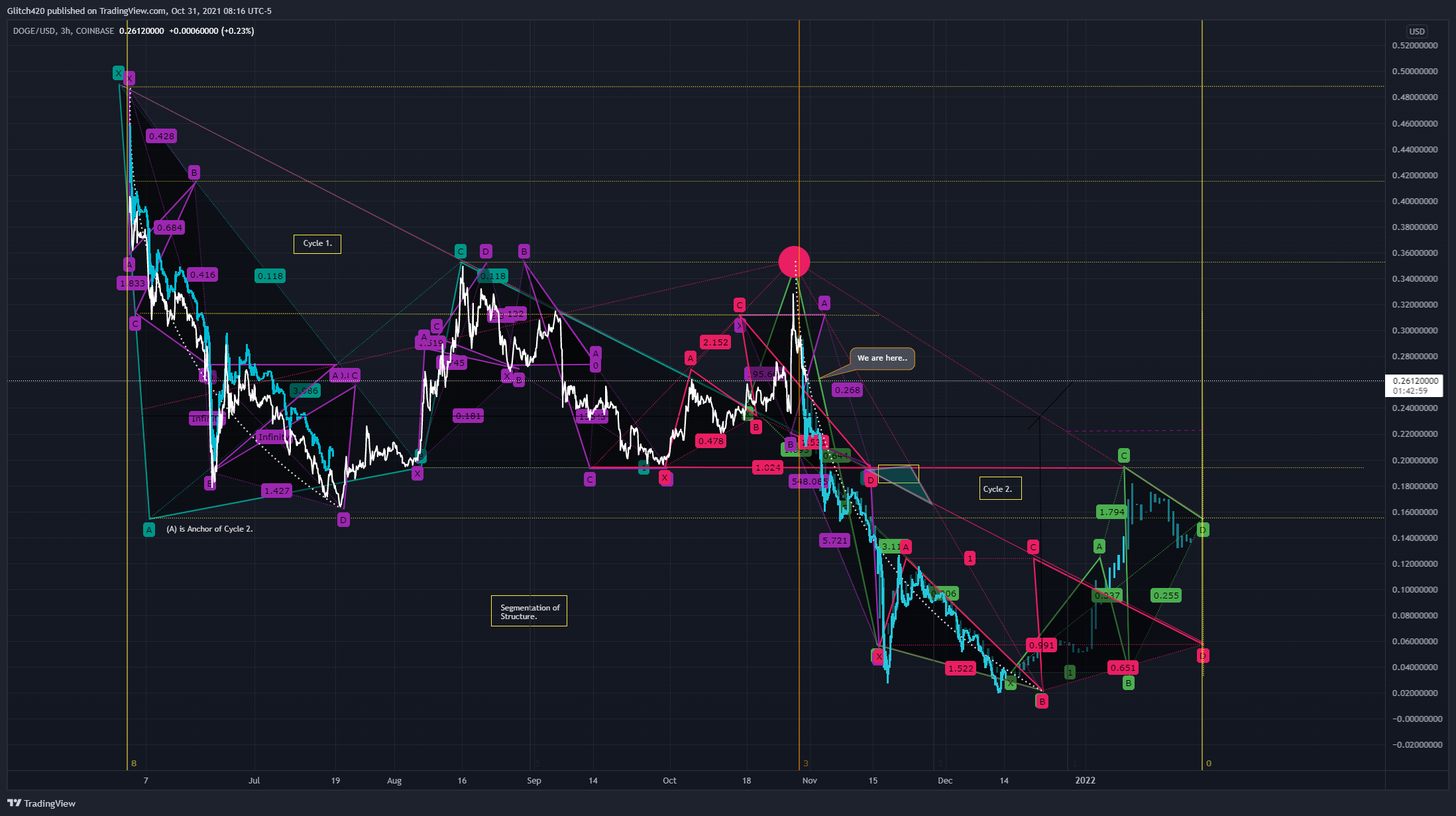Select the teal A anchor point label
This screenshot has width=1456, height=816.
(x=149, y=530)
